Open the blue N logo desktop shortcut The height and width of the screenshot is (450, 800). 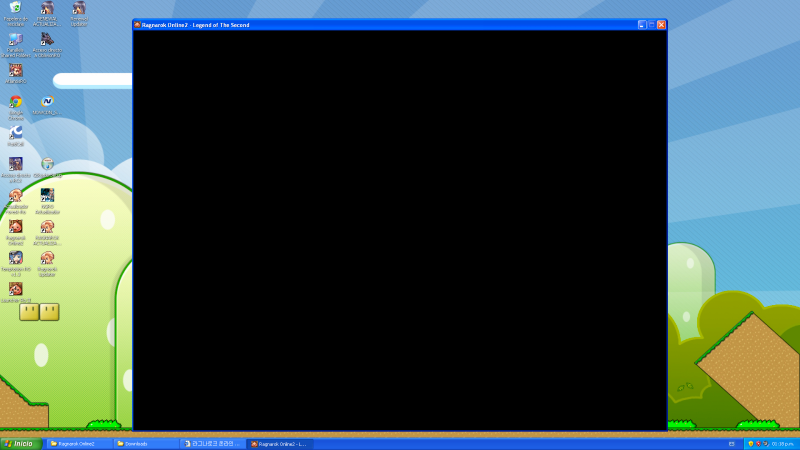47,105
